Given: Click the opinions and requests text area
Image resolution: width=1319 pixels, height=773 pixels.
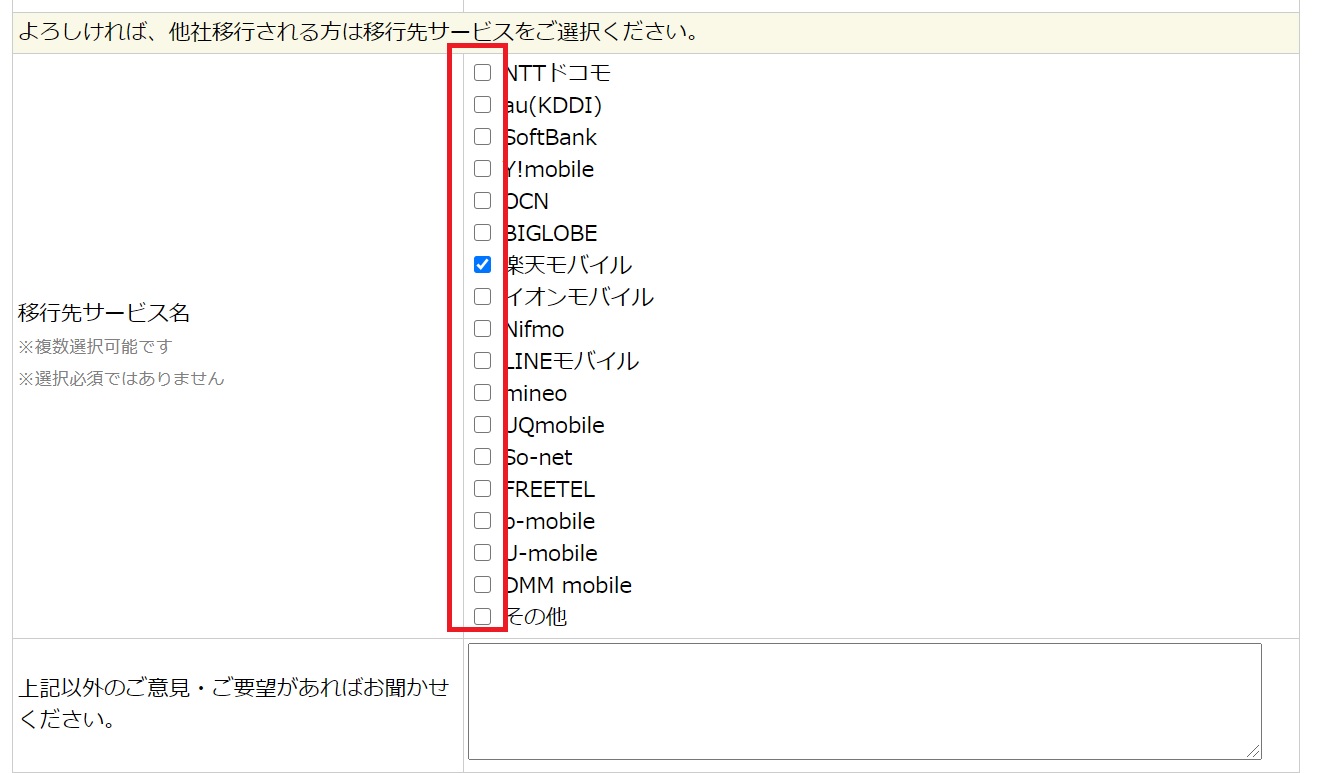Looking at the screenshot, I should click(x=865, y=701).
